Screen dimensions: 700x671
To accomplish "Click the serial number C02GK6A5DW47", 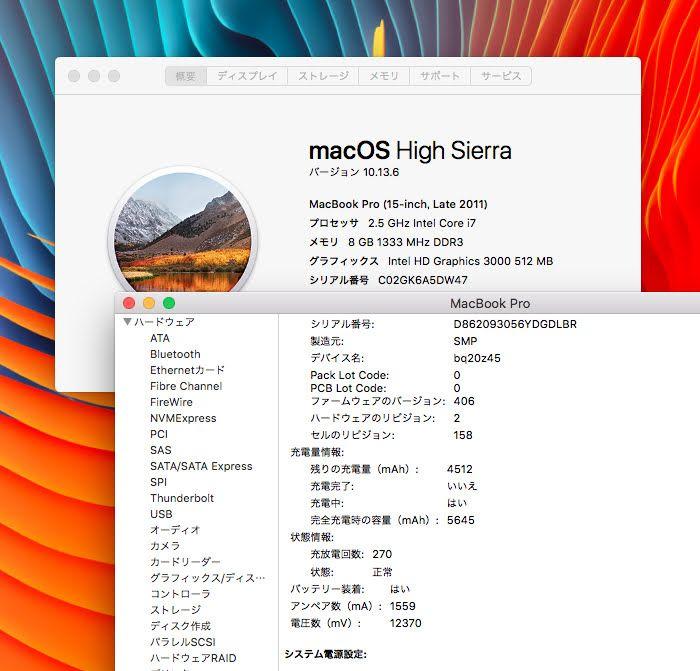I will [x=423, y=280].
